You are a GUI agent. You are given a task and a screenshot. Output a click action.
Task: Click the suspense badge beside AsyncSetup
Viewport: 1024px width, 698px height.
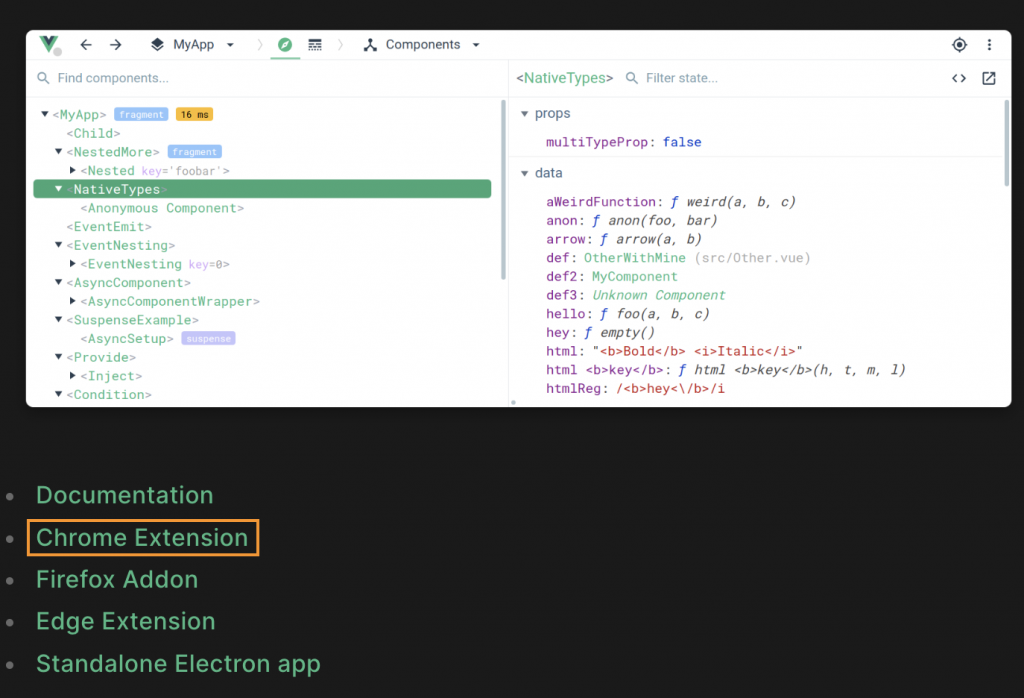[208, 338]
